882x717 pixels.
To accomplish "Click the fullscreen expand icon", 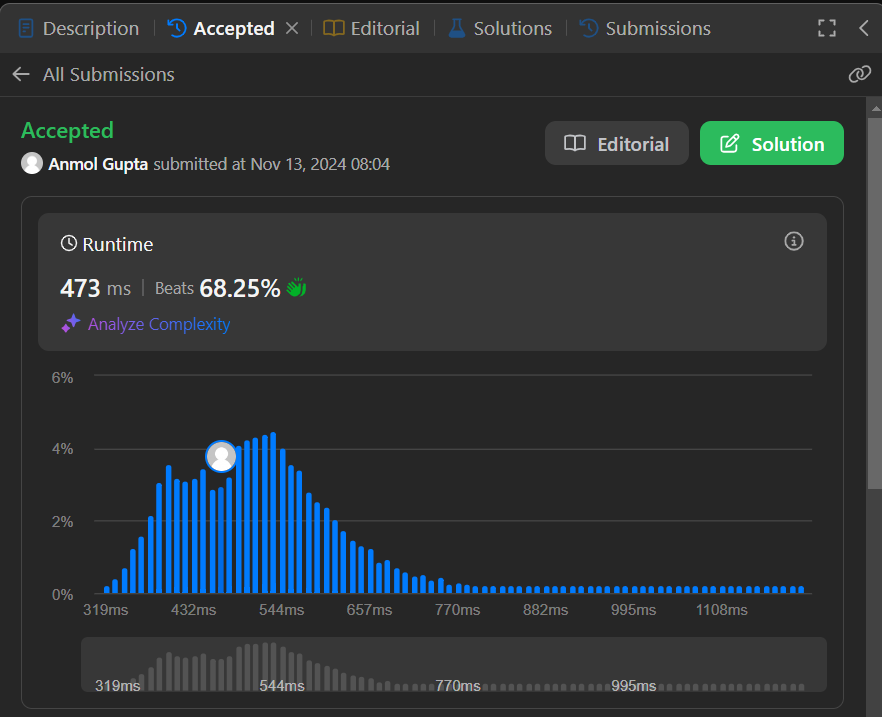I will [x=826, y=28].
